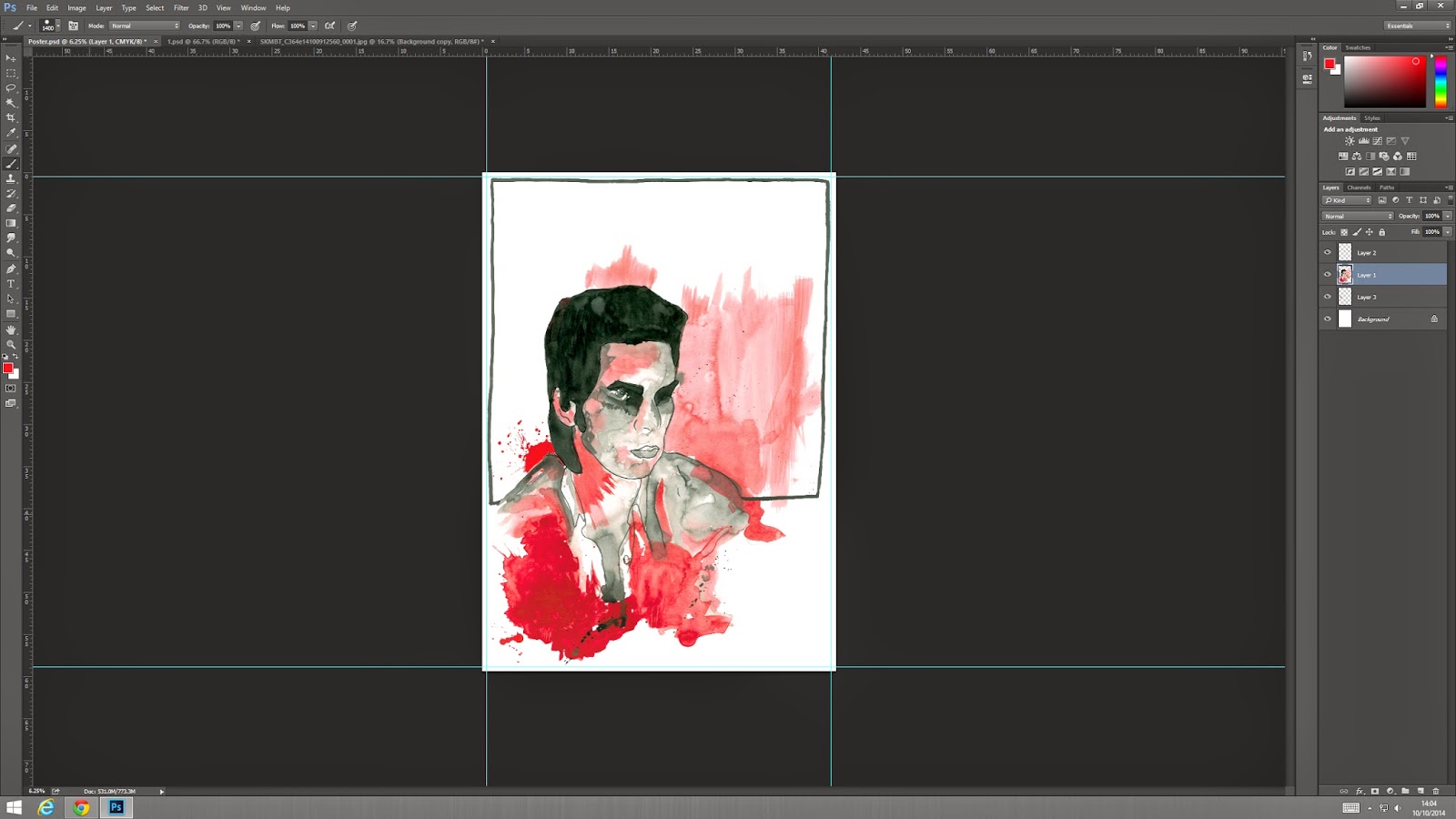Select the Brush tool in the toolbox

pos(11,164)
